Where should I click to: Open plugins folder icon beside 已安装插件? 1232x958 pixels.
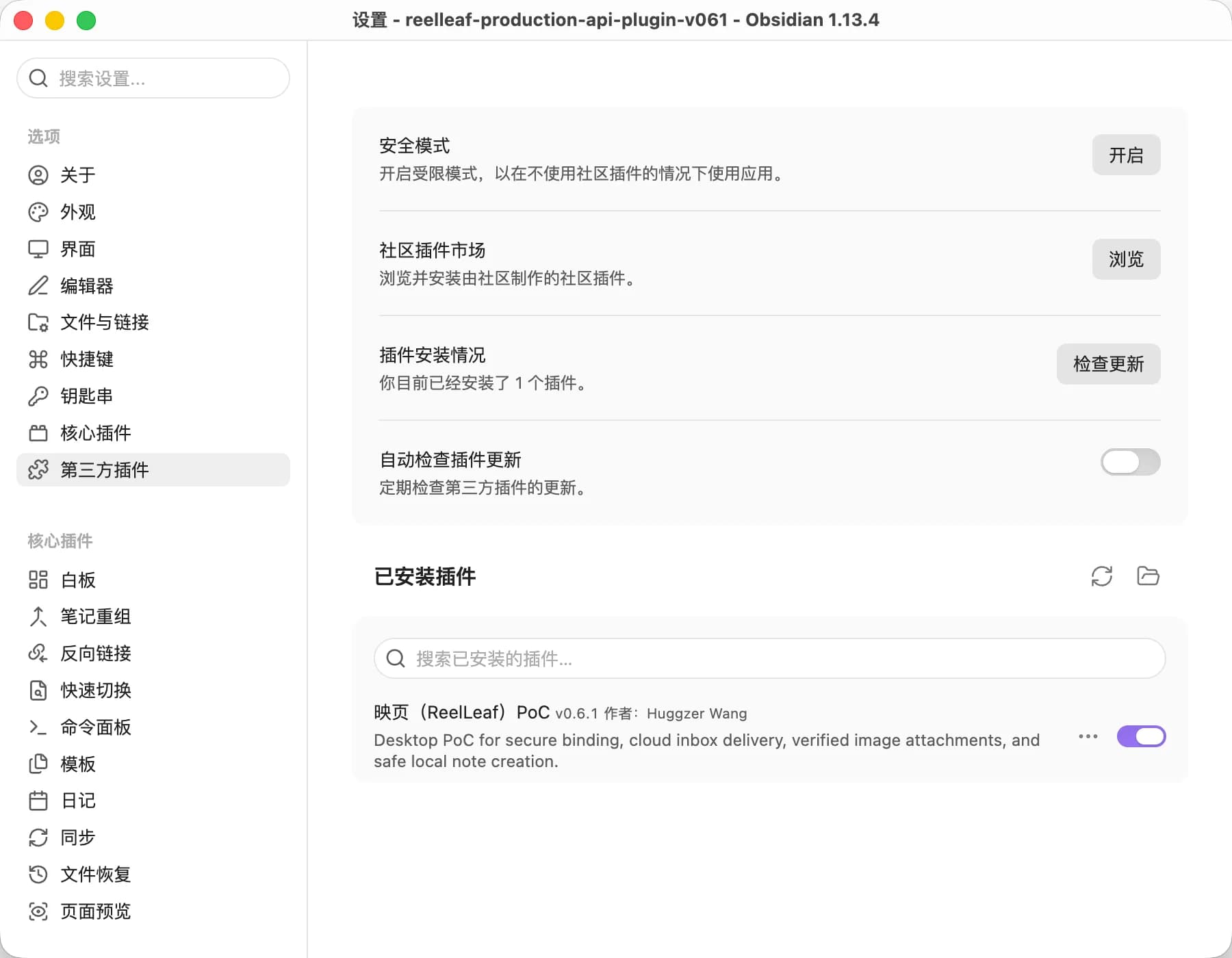coord(1148,576)
